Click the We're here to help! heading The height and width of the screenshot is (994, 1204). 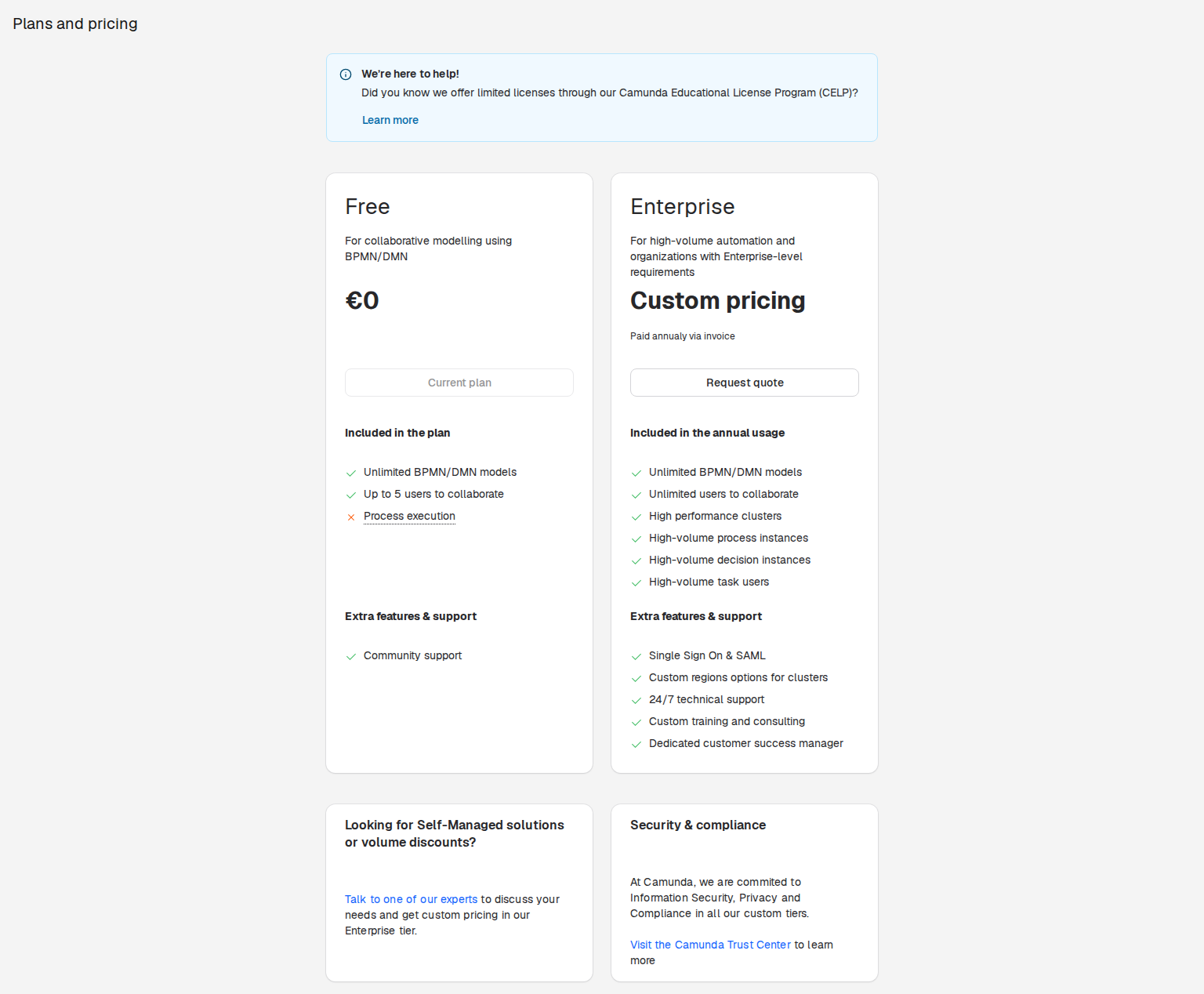[x=410, y=74]
